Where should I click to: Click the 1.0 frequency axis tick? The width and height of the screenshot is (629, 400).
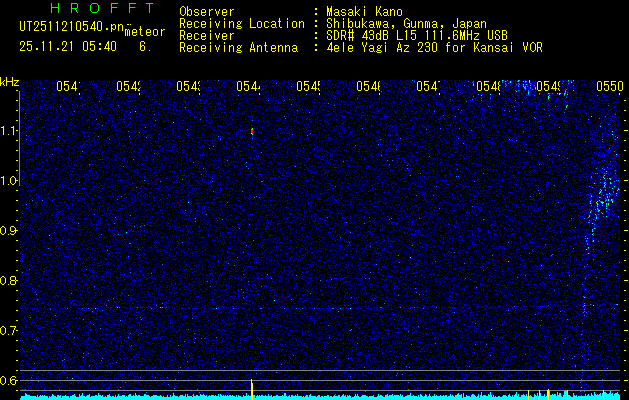[x=9, y=181]
